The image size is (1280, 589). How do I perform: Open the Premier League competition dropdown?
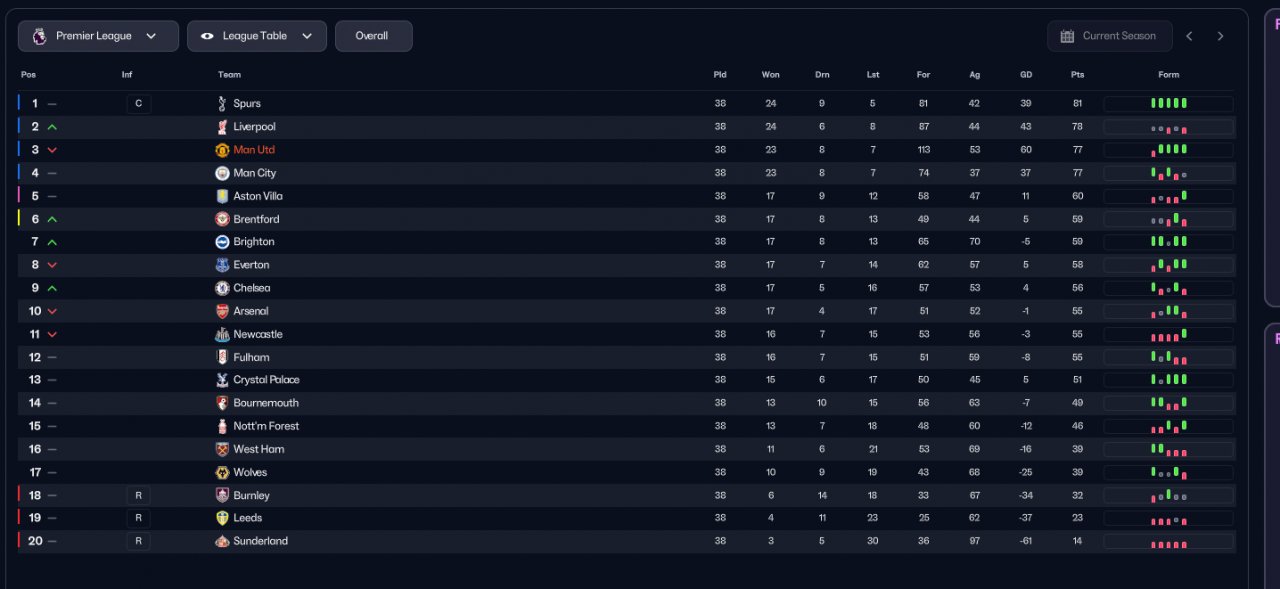[x=98, y=36]
